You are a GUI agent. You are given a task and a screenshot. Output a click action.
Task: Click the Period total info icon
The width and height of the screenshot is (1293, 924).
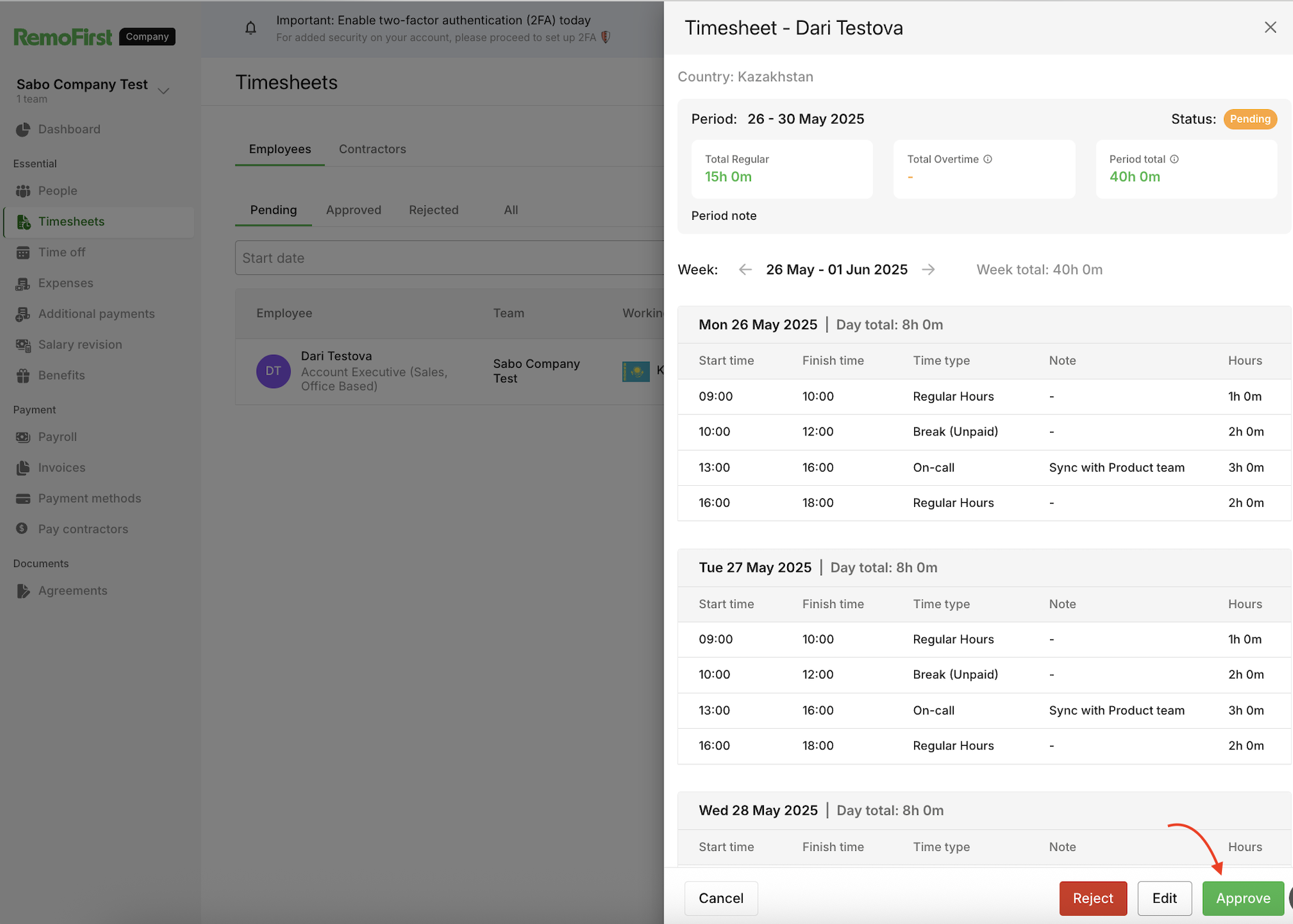click(1174, 159)
